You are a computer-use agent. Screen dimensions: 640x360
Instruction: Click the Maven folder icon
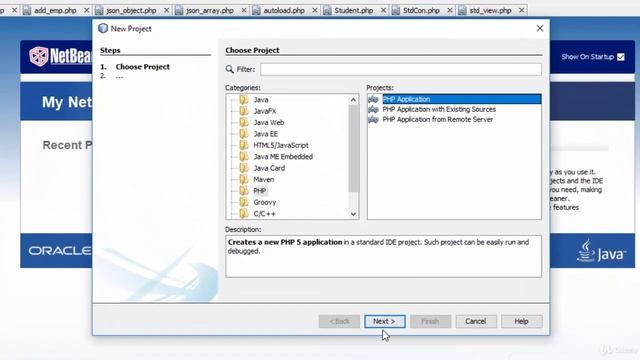[x=244, y=180]
